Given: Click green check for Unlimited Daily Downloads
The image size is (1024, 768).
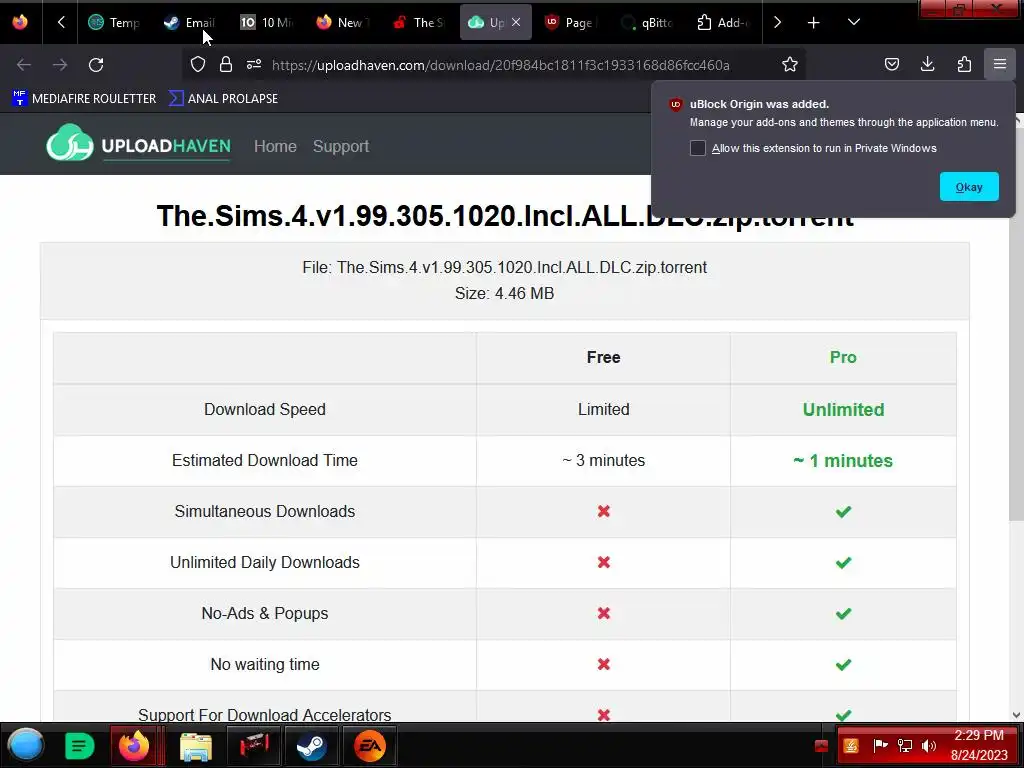Looking at the screenshot, I should (843, 562).
